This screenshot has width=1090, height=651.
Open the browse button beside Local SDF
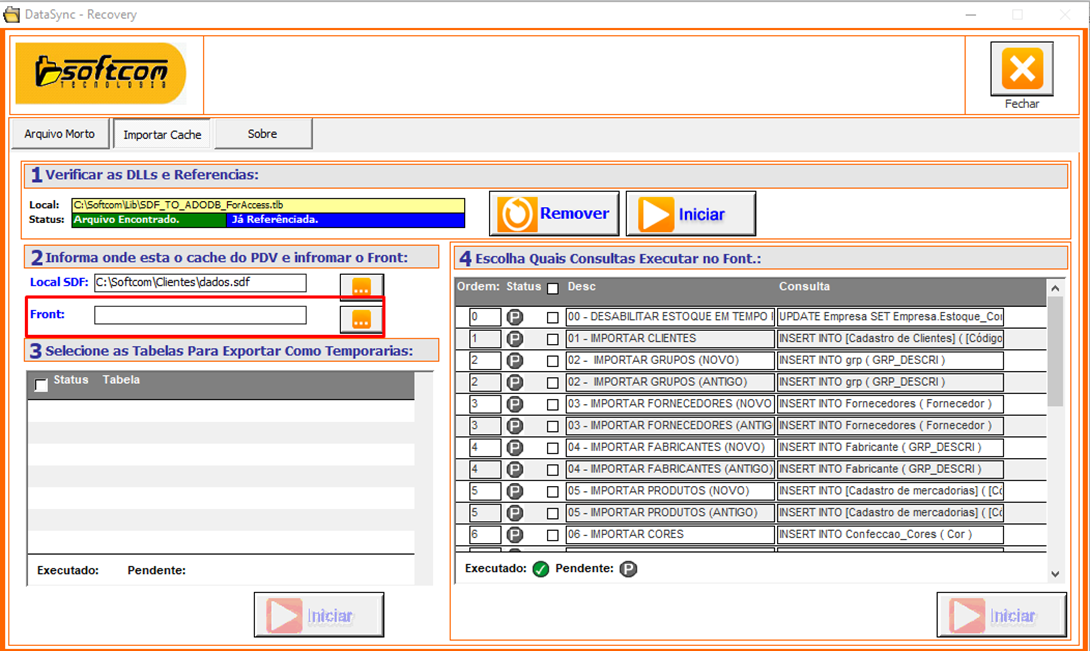pyautogui.click(x=361, y=287)
